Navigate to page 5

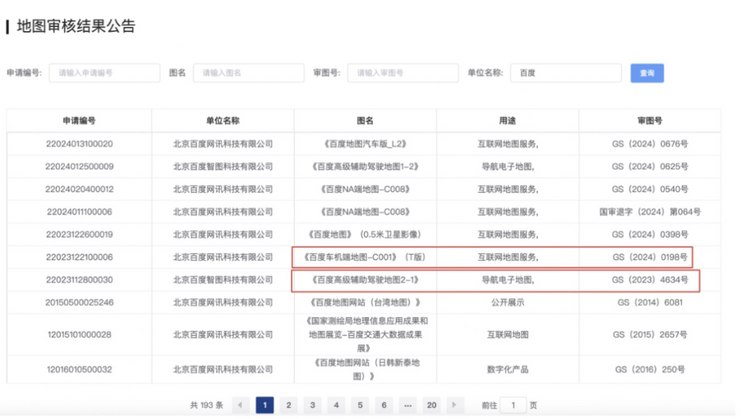click(360, 405)
